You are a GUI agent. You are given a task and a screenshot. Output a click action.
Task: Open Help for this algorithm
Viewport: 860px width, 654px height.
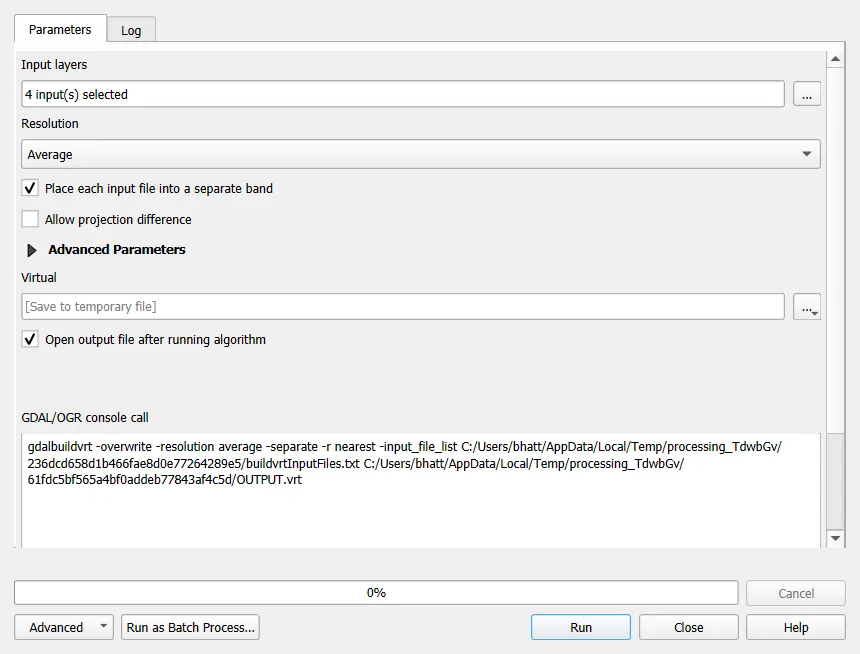coord(796,627)
